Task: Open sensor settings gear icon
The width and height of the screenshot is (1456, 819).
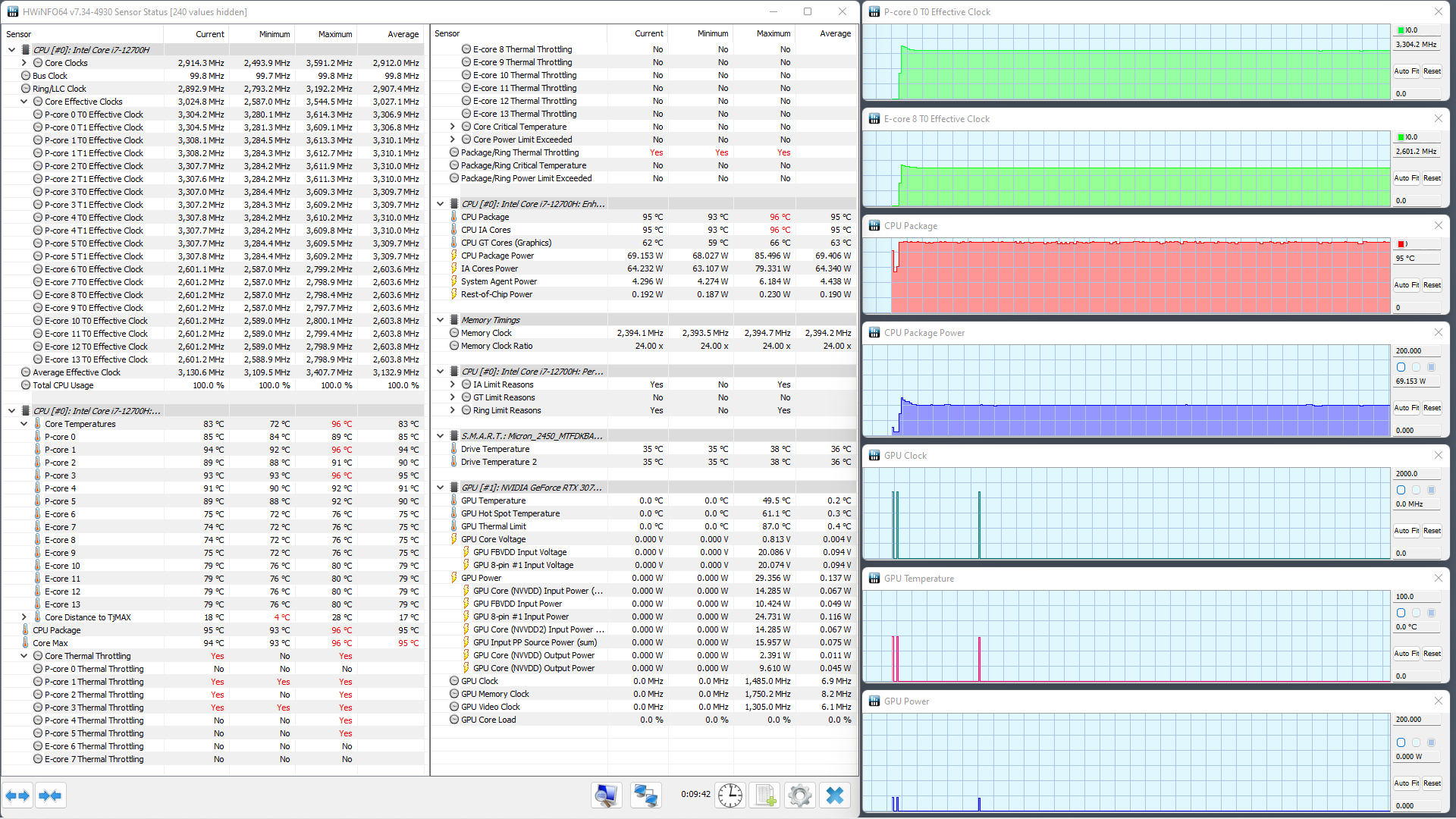Action: pyautogui.click(x=799, y=795)
